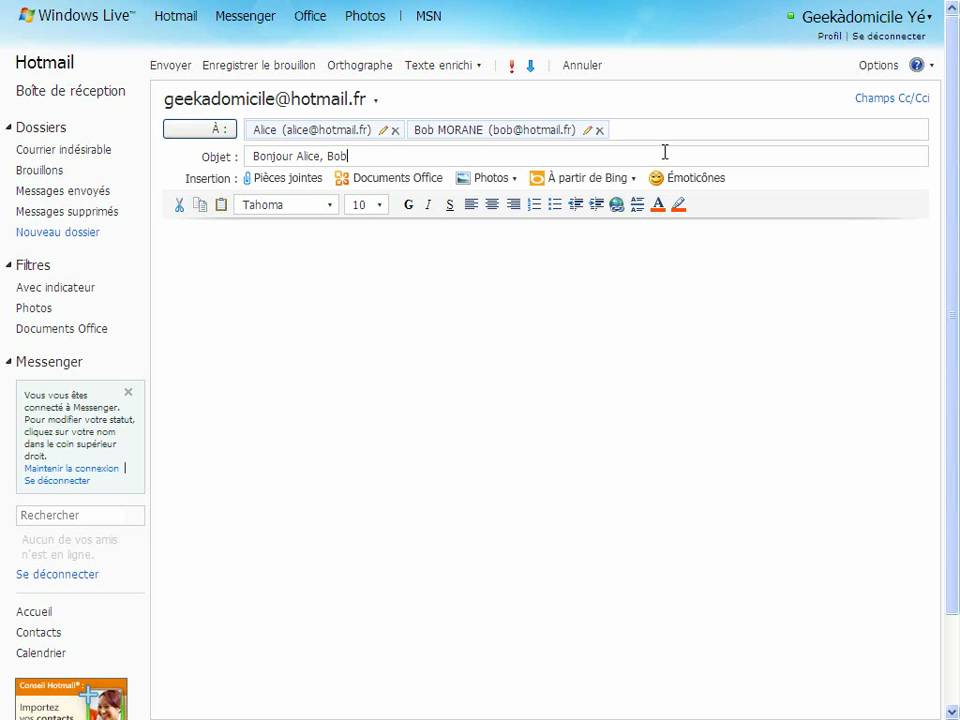The height and width of the screenshot is (720, 960).
Task: Enable bulleted list formatting
Action: click(555, 204)
